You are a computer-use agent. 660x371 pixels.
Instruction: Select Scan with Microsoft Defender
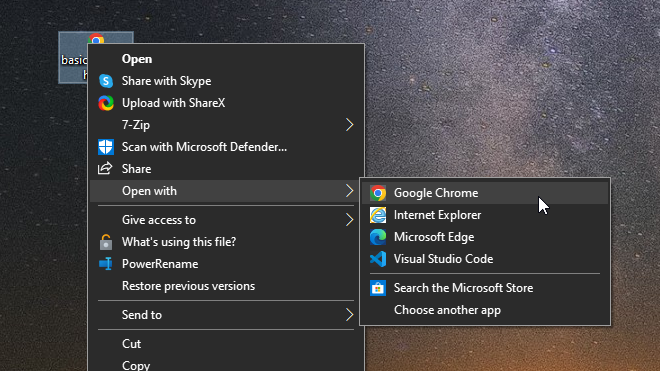coord(226,147)
